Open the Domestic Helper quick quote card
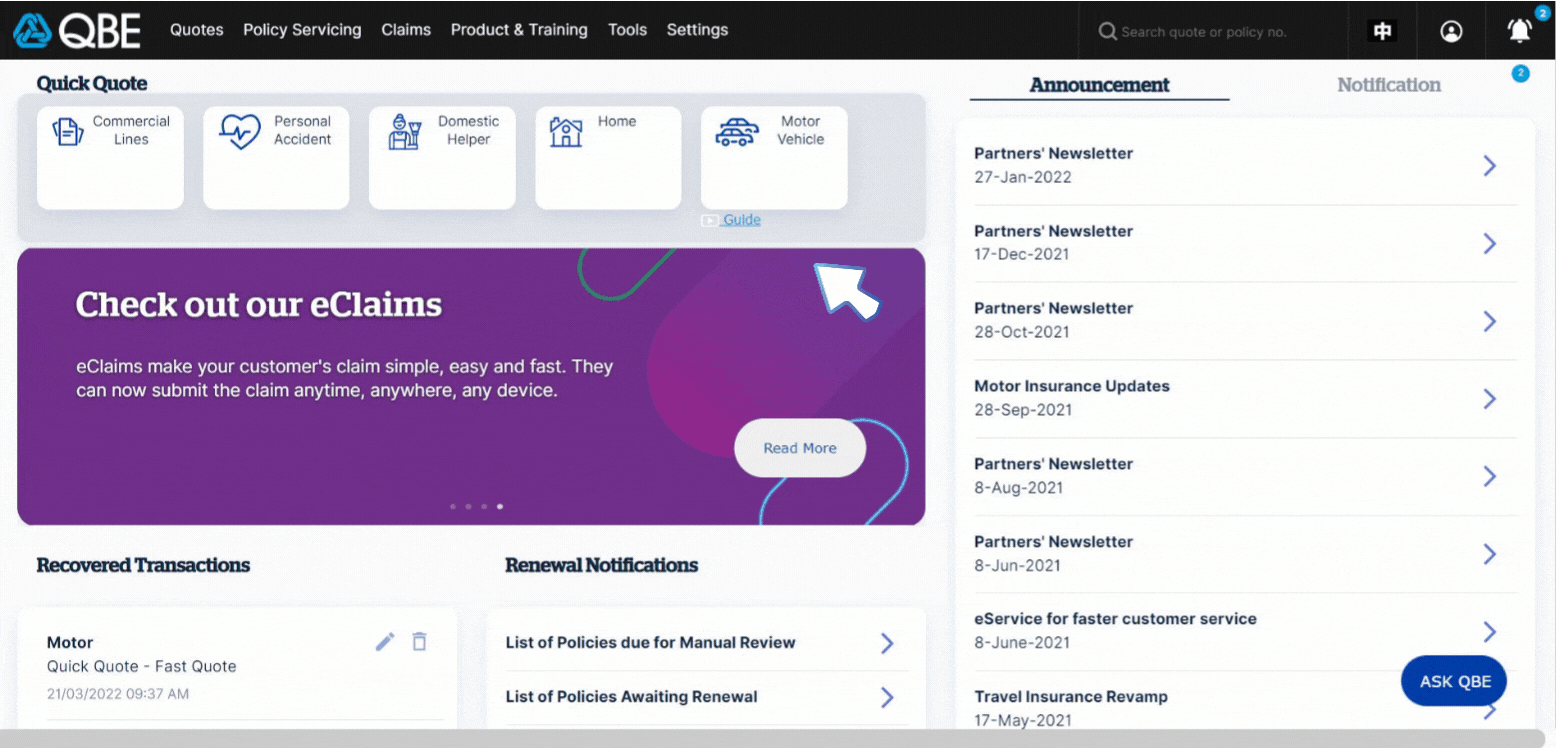 (x=442, y=158)
